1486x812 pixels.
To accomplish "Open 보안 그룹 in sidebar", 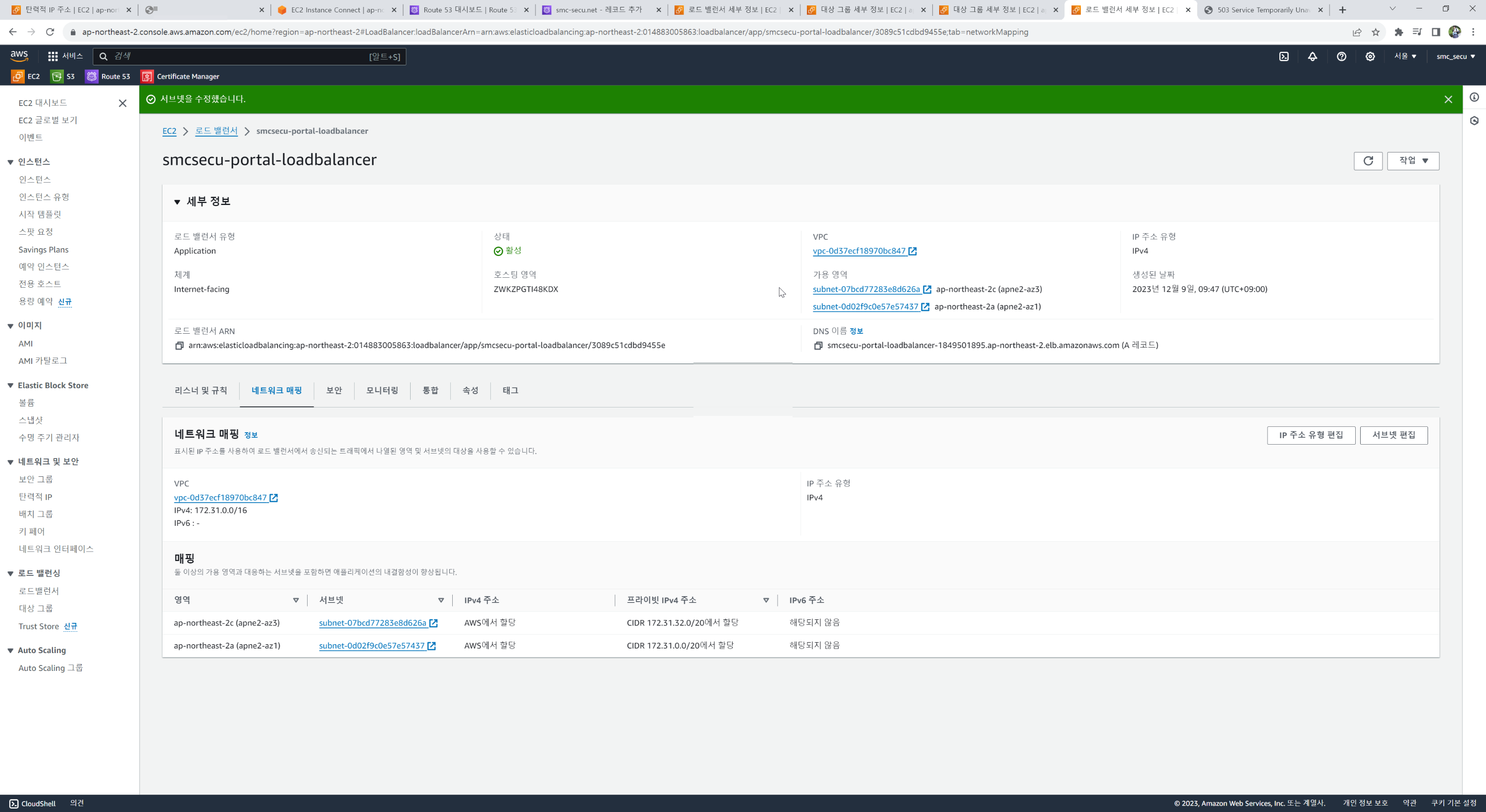I will click(36, 479).
